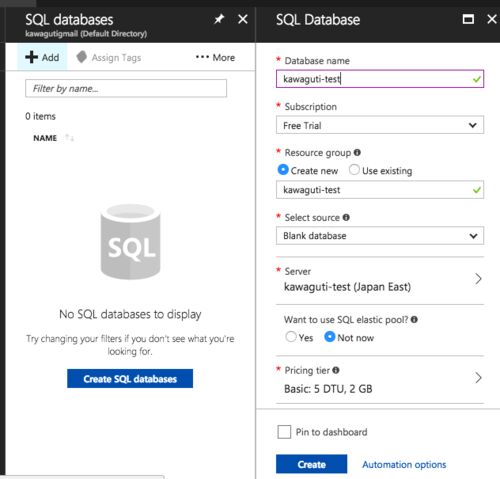Image resolution: width=500 pixels, height=479 pixels.
Task: Click the blue Create button
Action: click(311, 464)
